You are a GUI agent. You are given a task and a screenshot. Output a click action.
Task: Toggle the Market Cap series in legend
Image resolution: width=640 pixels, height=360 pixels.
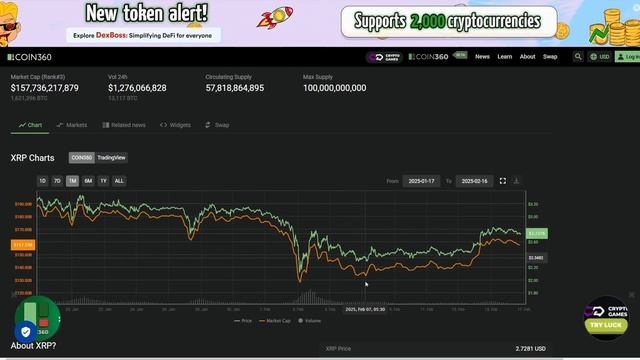(275, 321)
